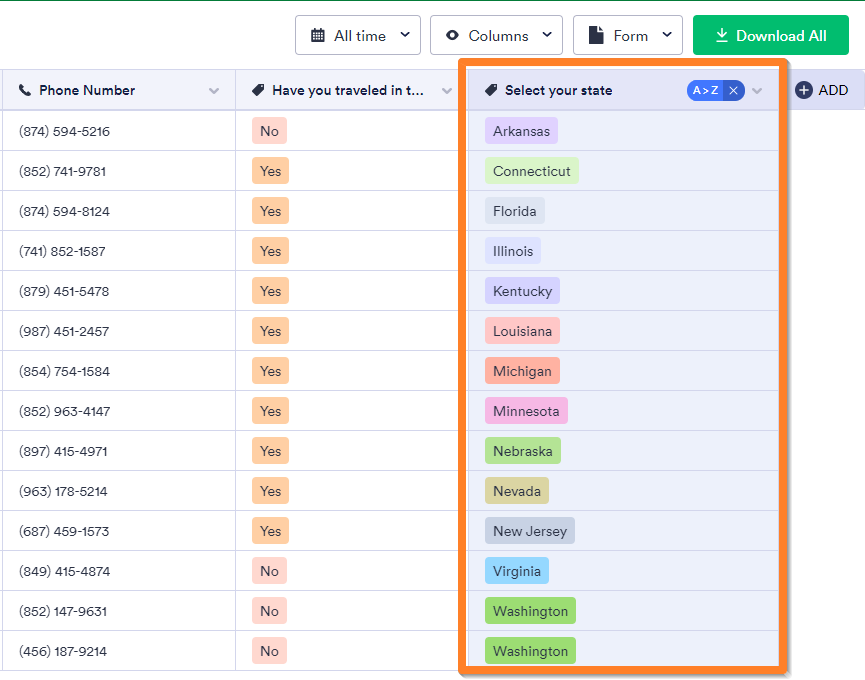Click the tag icon beside Select your state
Image resolution: width=865 pixels, height=680 pixels.
coord(491,90)
